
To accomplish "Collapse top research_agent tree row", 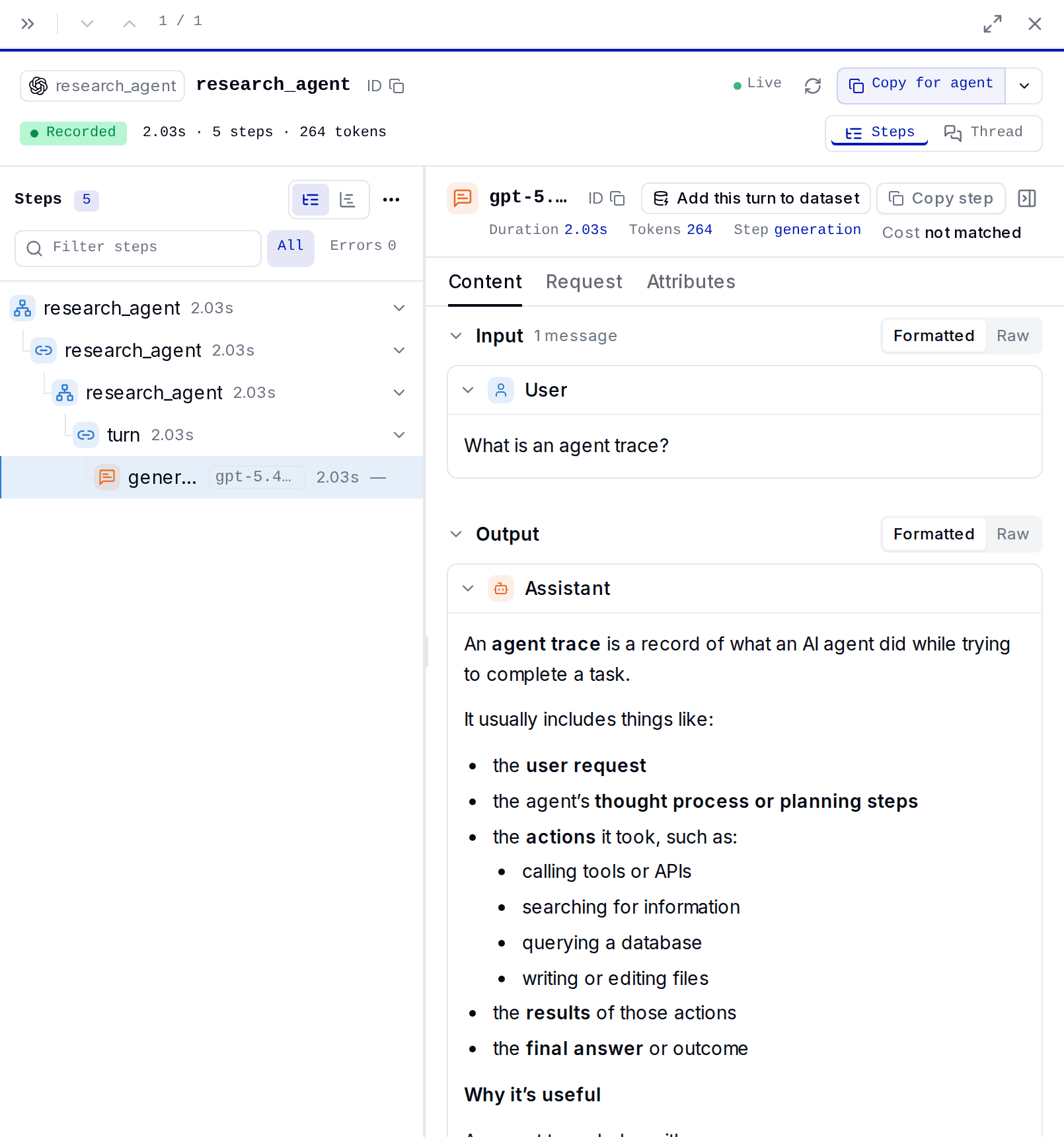I will pos(399,308).
